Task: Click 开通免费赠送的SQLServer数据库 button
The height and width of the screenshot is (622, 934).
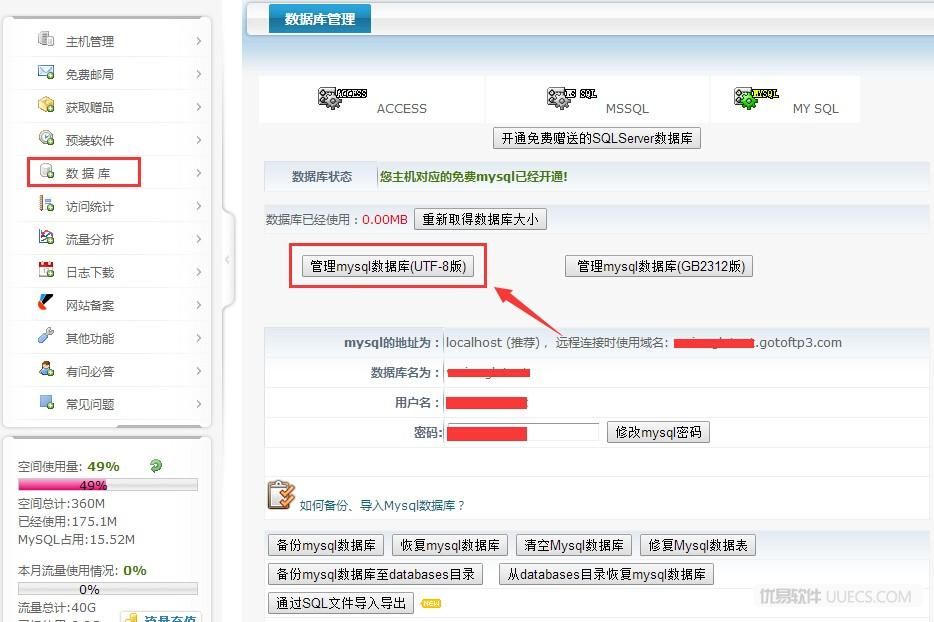Action: (x=597, y=138)
